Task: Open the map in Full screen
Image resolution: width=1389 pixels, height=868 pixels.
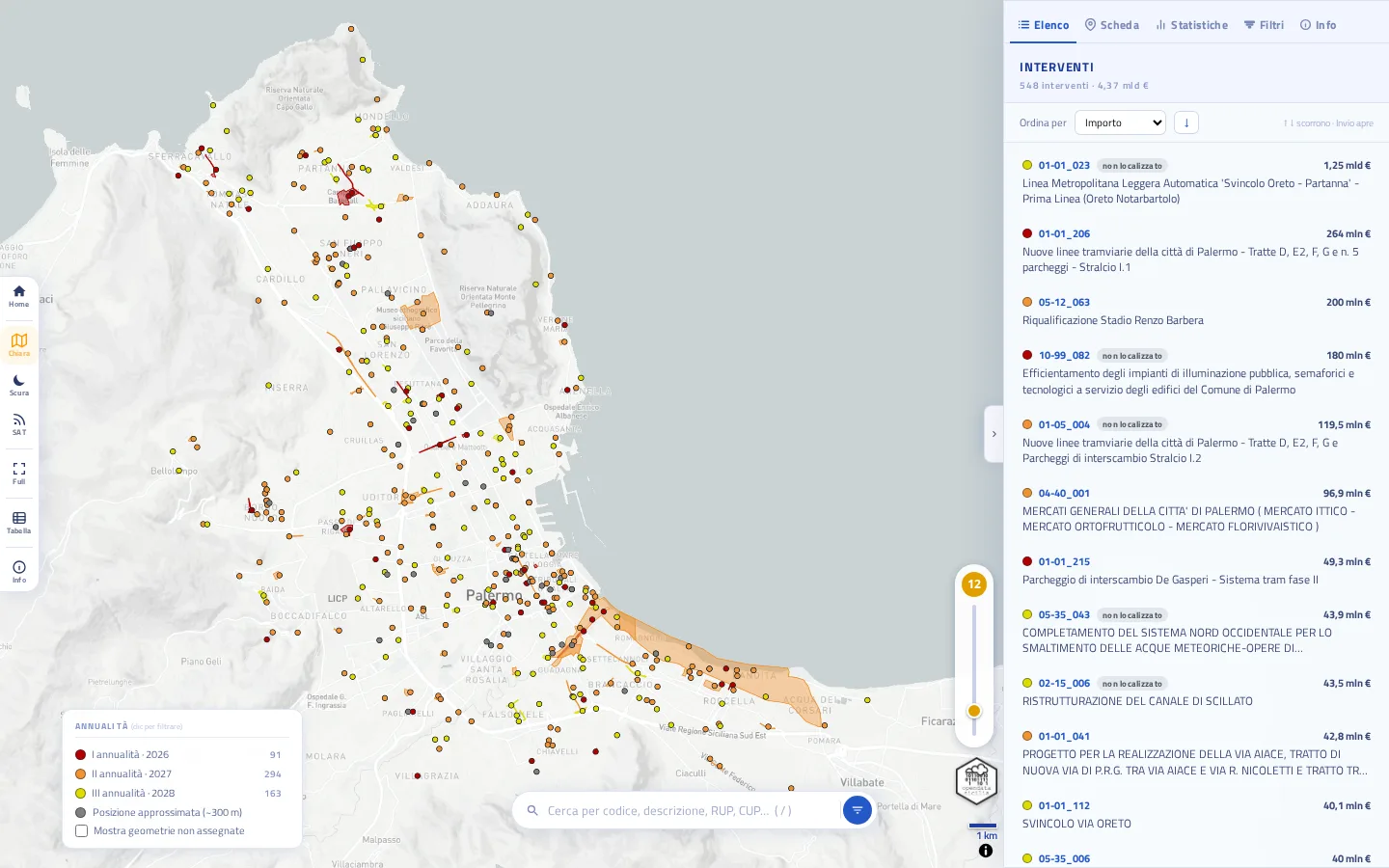Action: [19, 474]
